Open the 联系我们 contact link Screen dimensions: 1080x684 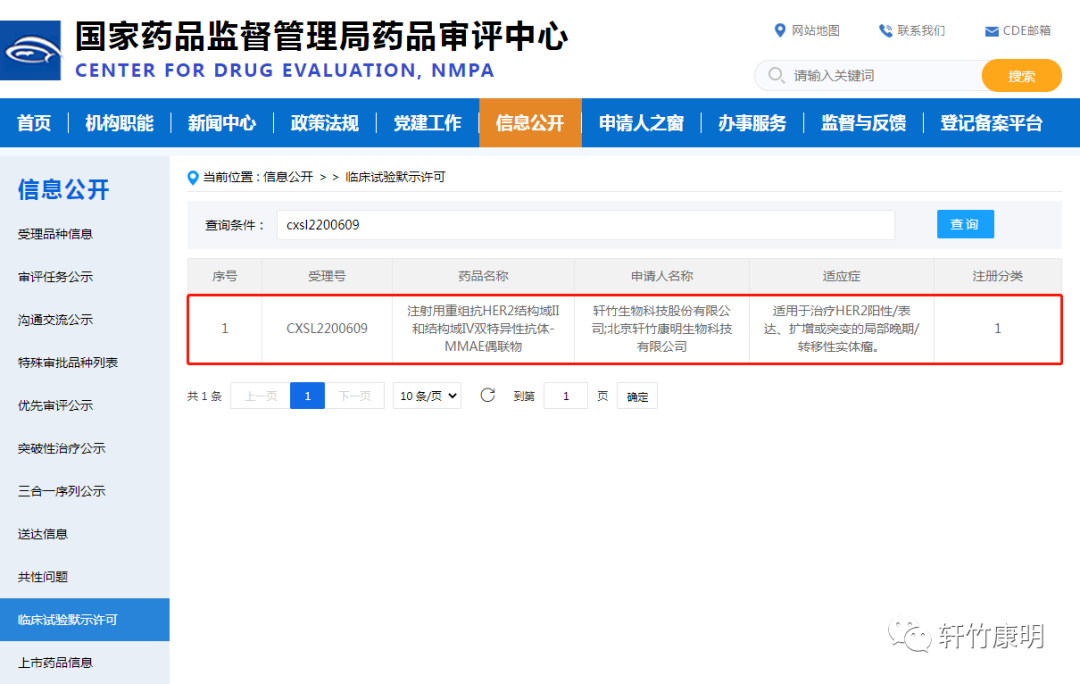click(911, 31)
